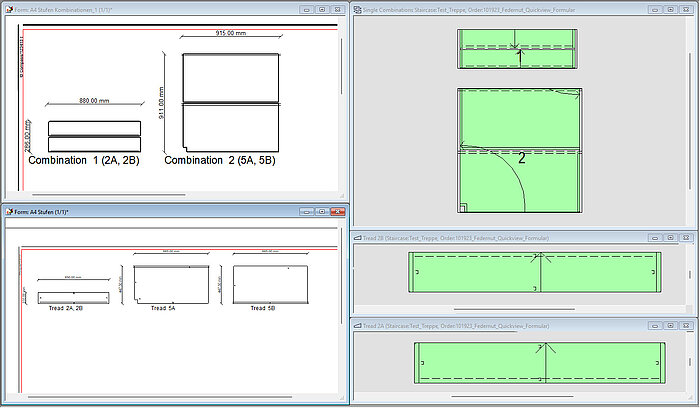Click the Tread 5B outline drawing
The image size is (700, 408).
point(271,285)
